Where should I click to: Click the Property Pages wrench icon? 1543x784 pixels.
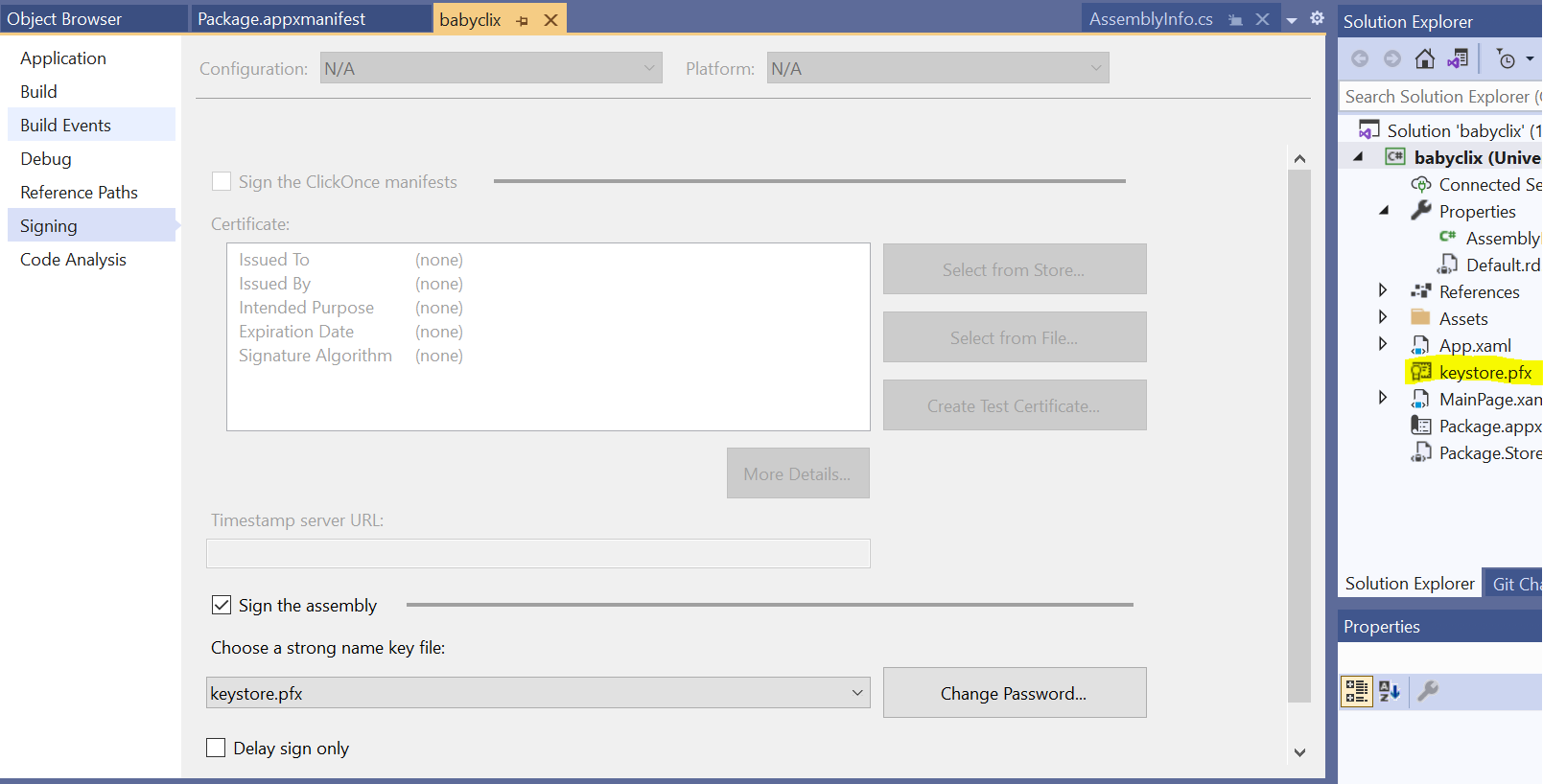1428,691
